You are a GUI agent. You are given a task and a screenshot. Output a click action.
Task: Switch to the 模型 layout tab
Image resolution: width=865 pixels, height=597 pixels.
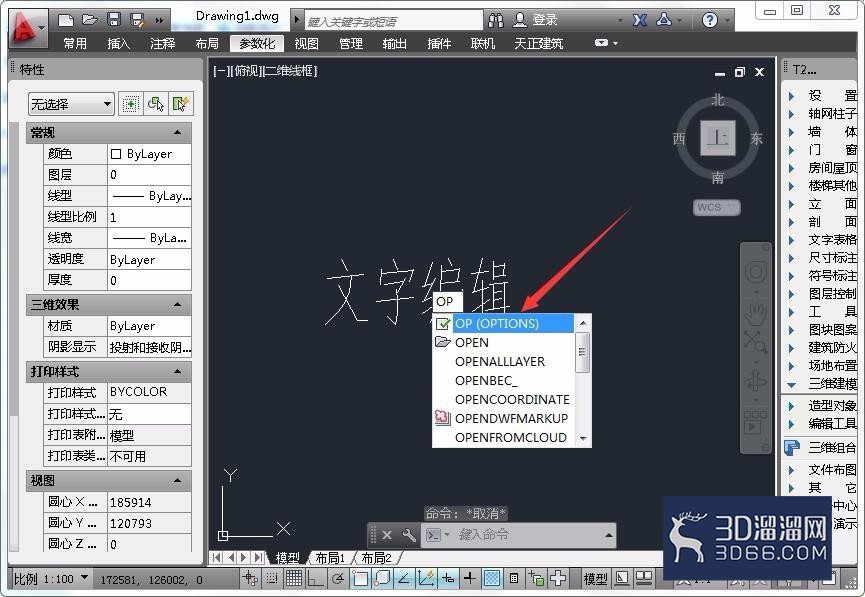pos(287,558)
